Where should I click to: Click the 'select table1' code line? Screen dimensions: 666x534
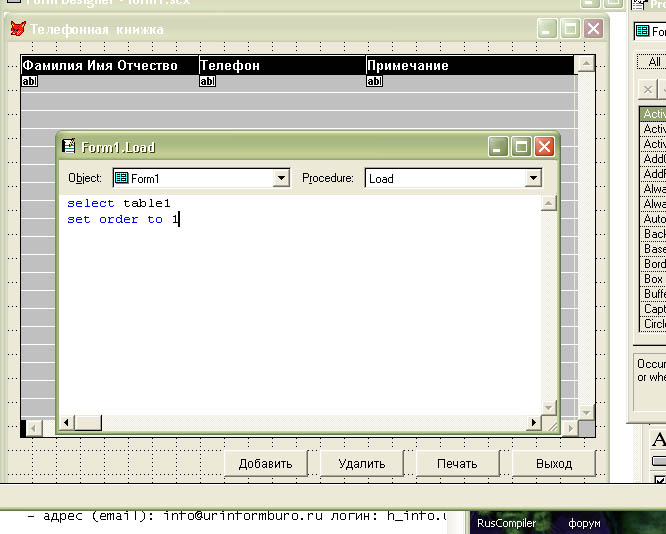click(x=119, y=203)
